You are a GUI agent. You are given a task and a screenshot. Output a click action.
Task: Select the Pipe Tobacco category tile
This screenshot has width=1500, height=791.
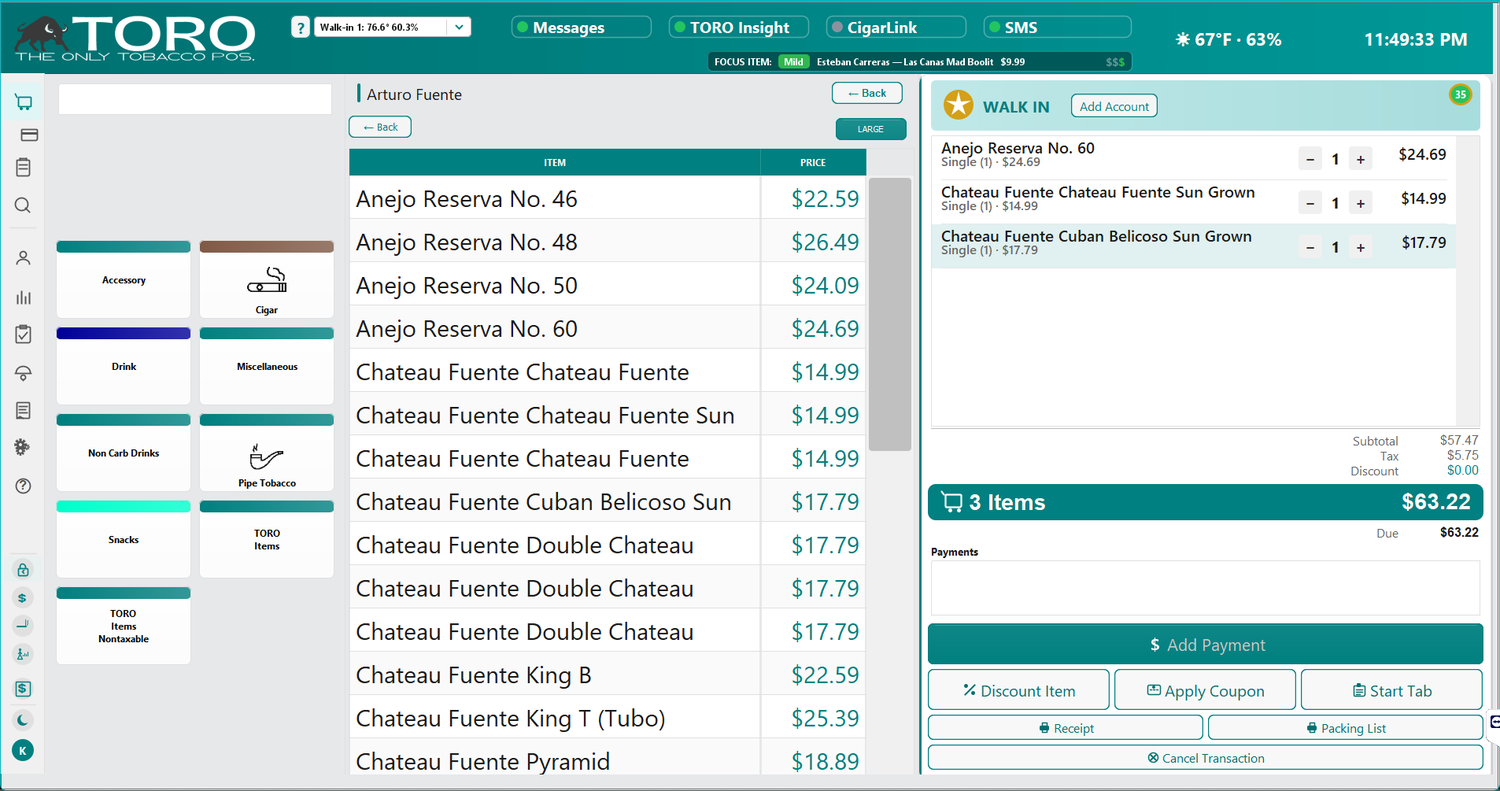click(267, 453)
